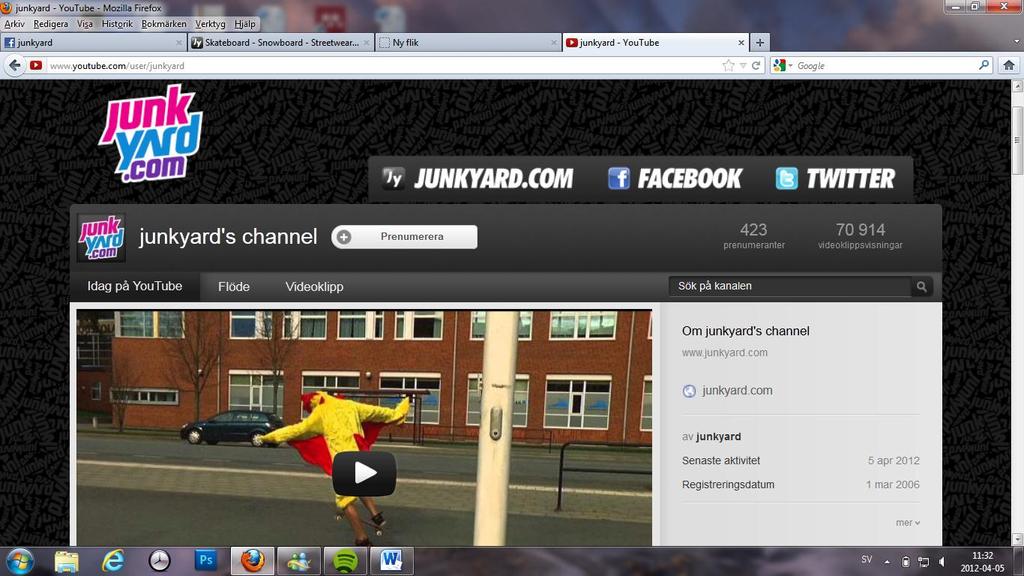Image resolution: width=1024 pixels, height=576 pixels.
Task: Open Windows Explorer from taskbar
Action: (66, 561)
